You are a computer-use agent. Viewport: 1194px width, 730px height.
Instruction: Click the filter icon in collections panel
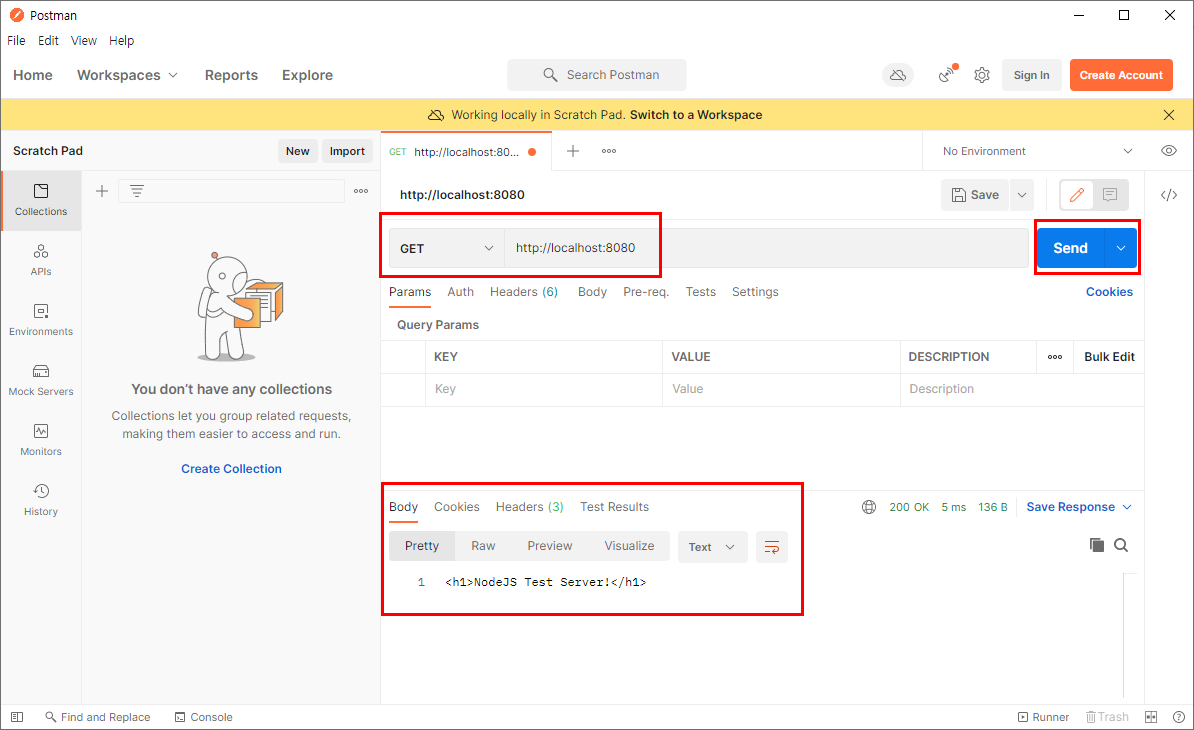[x=137, y=191]
